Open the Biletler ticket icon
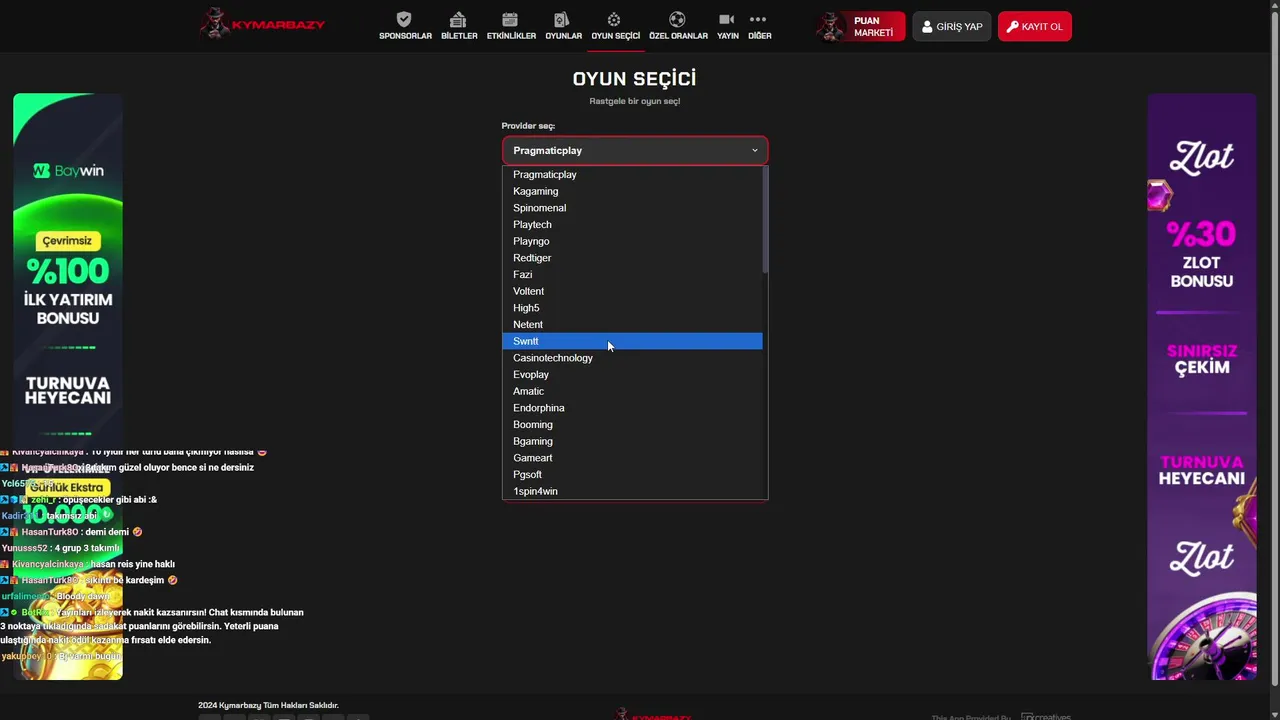1280x720 pixels. (458, 19)
